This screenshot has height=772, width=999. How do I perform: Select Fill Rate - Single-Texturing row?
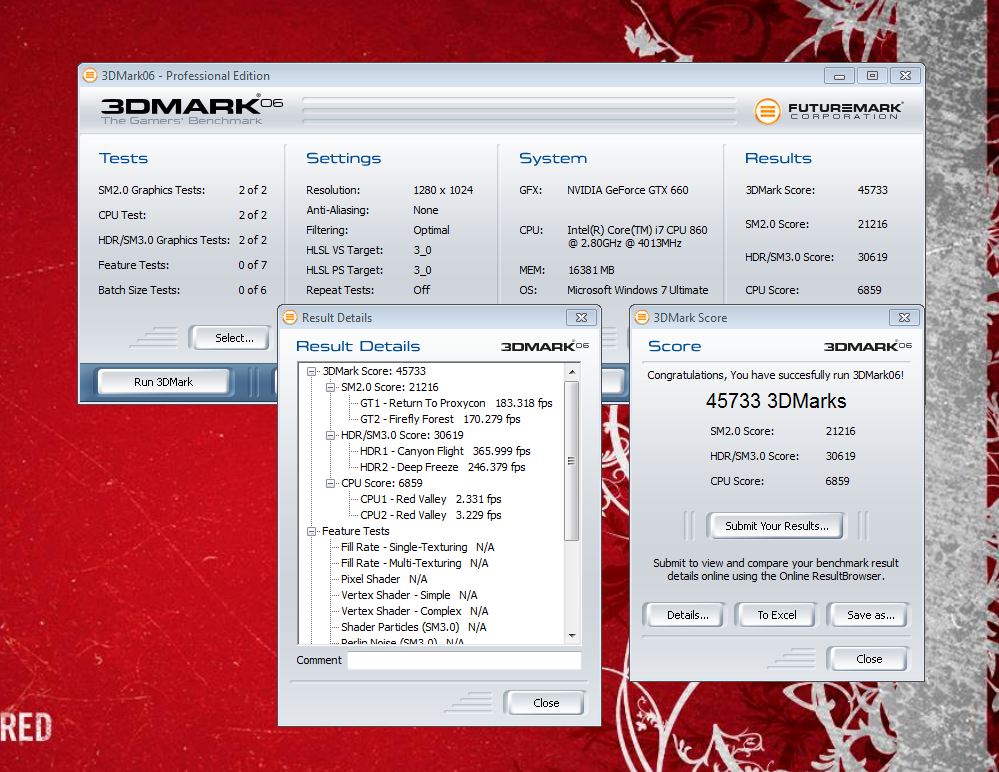(417, 547)
